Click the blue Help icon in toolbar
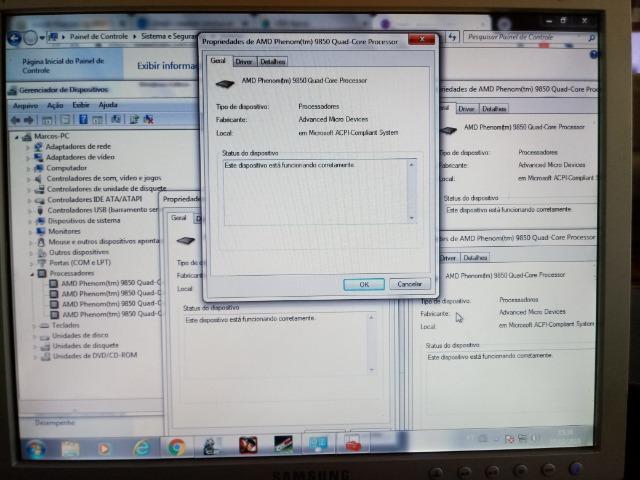640x480 pixels. point(83,119)
